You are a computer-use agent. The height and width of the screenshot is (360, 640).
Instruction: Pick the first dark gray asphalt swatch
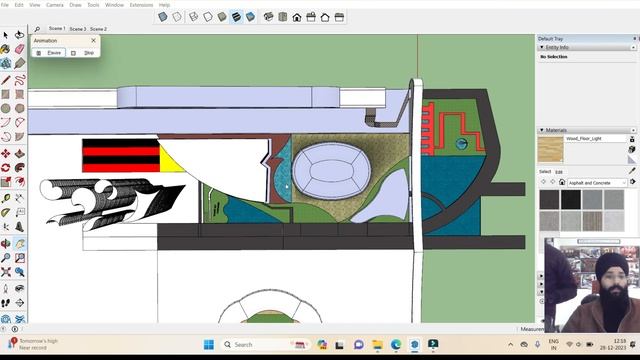(x=549, y=200)
